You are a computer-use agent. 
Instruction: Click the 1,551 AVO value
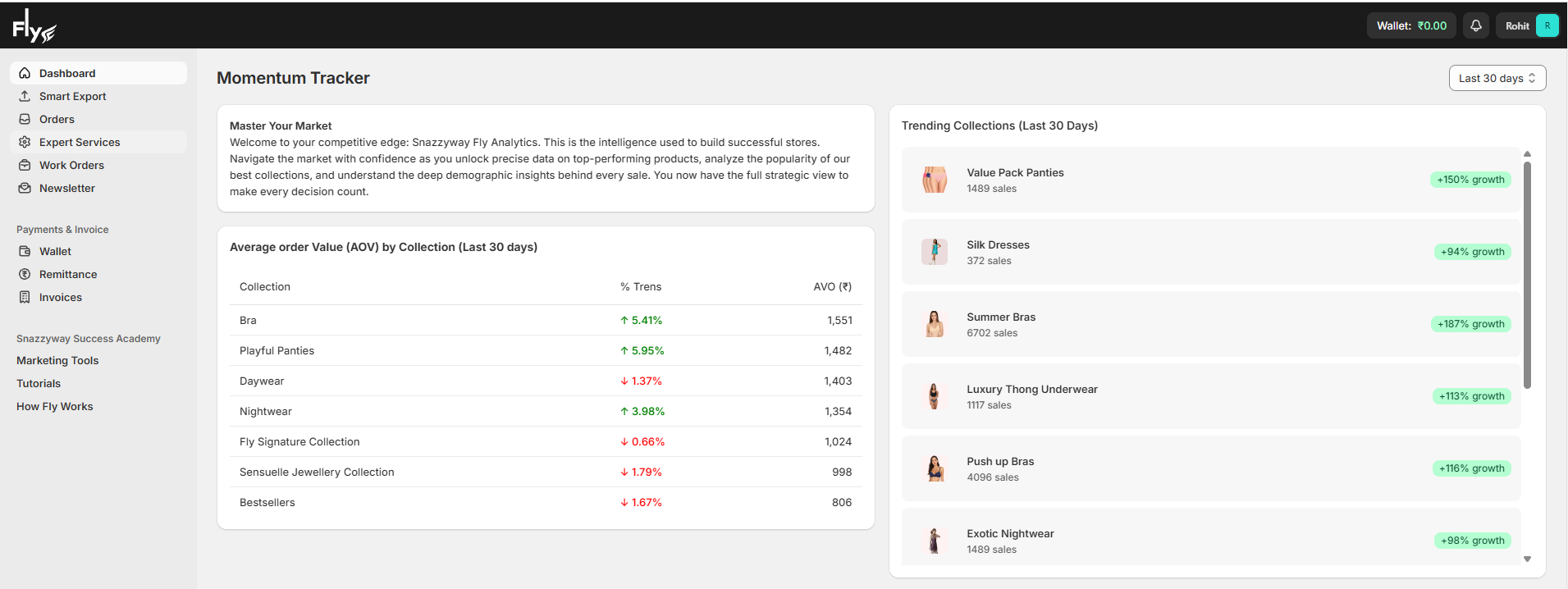(x=839, y=320)
